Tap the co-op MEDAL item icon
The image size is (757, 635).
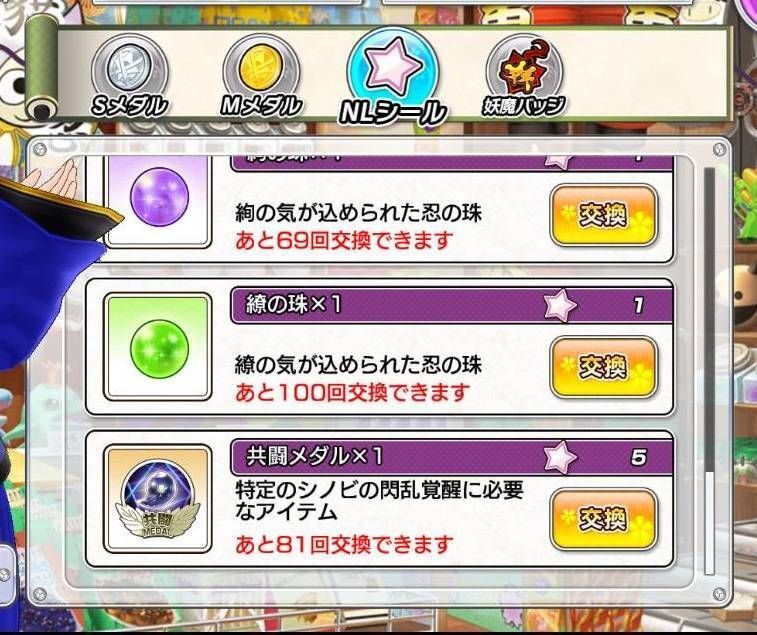pyautogui.click(x=158, y=499)
